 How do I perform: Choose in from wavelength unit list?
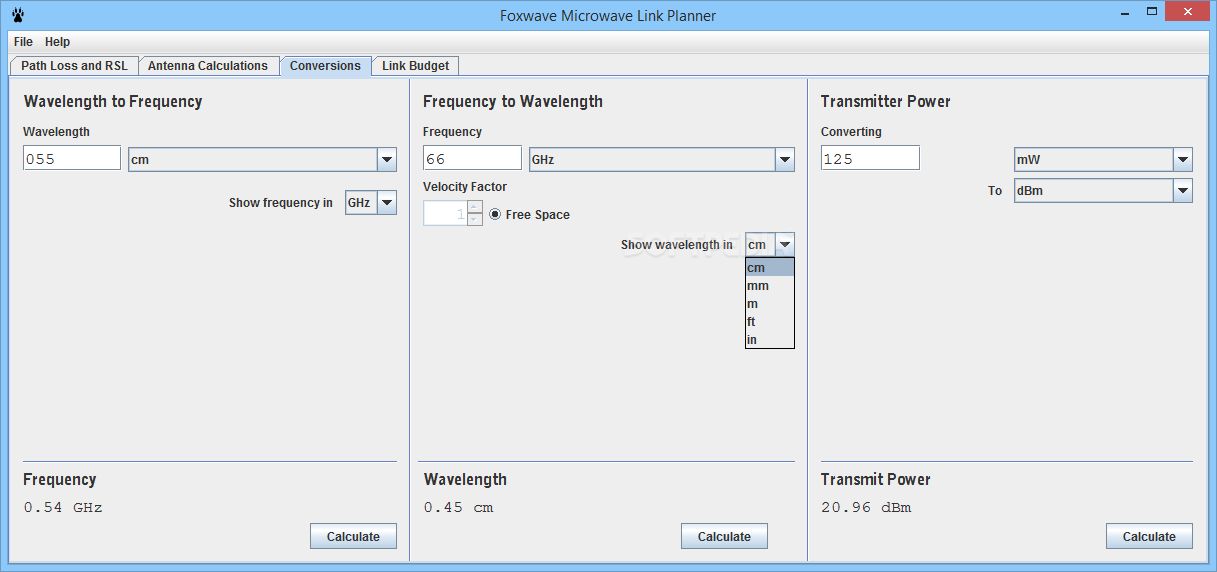pos(770,339)
